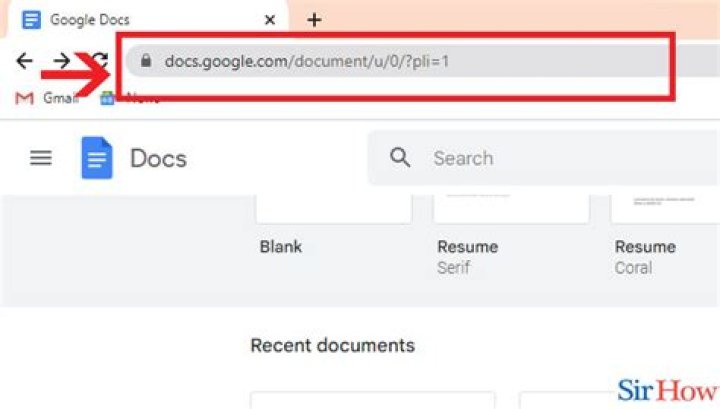
Task: Open the Docs main menu hamburger
Action: (x=41, y=158)
